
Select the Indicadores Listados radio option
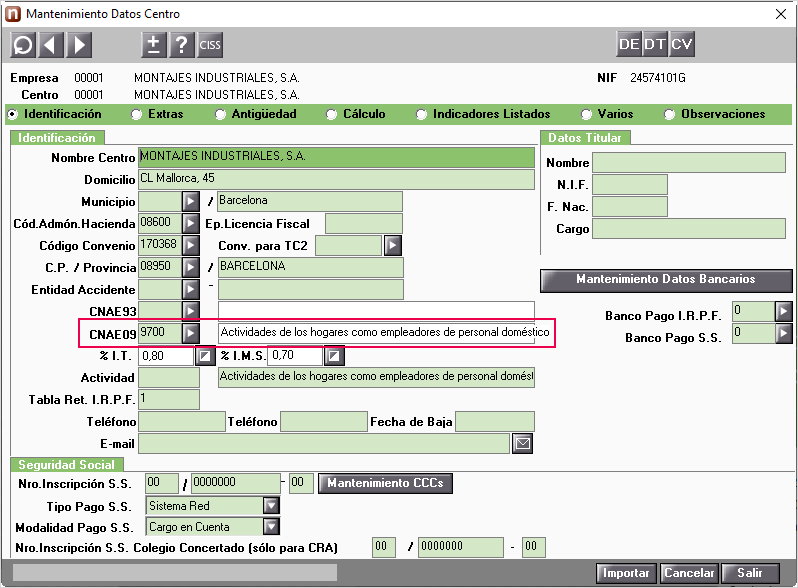[421, 115]
